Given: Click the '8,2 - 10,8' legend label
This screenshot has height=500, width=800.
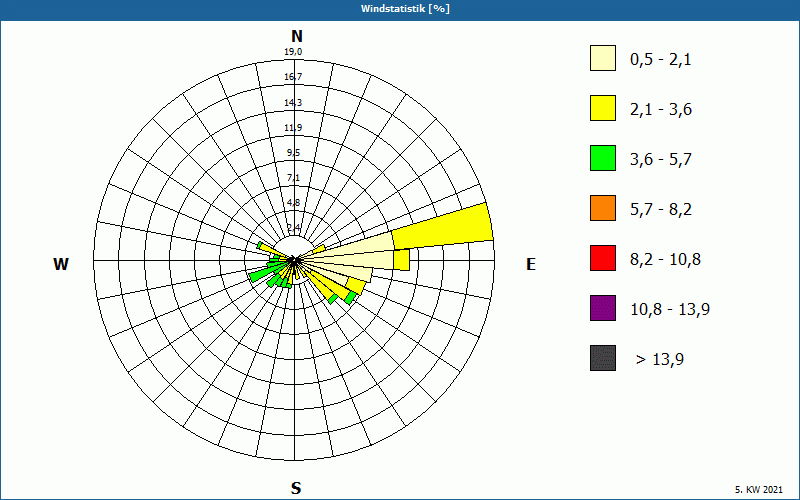Looking at the screenshot, I should (666, 260).
